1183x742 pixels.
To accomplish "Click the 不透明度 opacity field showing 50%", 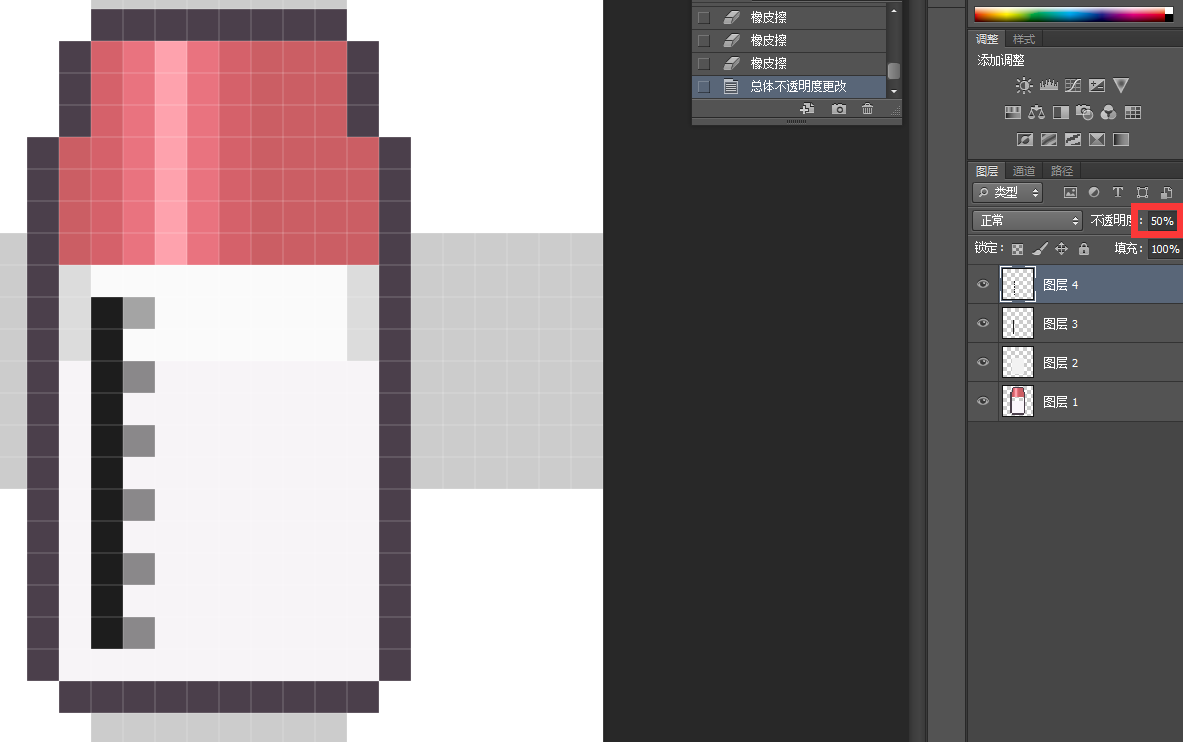I will (x=1162, y=221).
